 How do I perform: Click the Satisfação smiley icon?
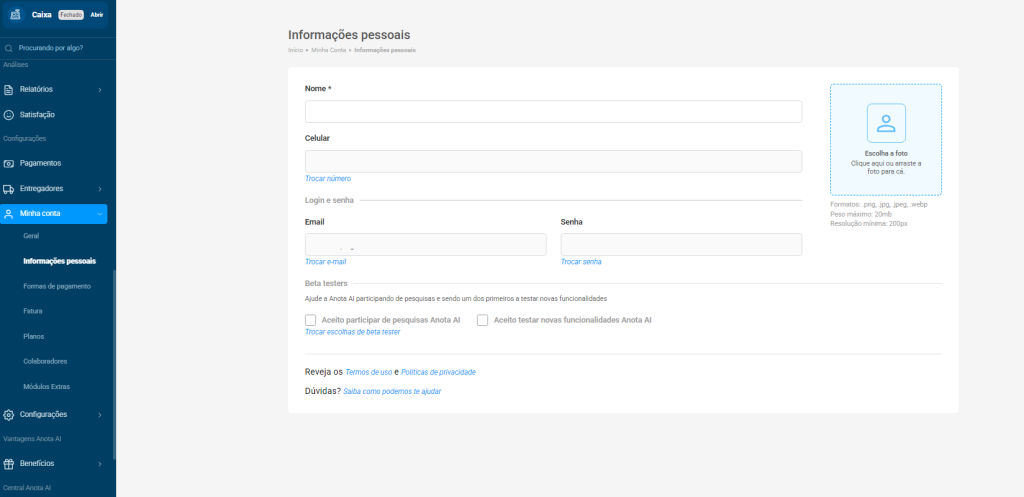(9, 115)
